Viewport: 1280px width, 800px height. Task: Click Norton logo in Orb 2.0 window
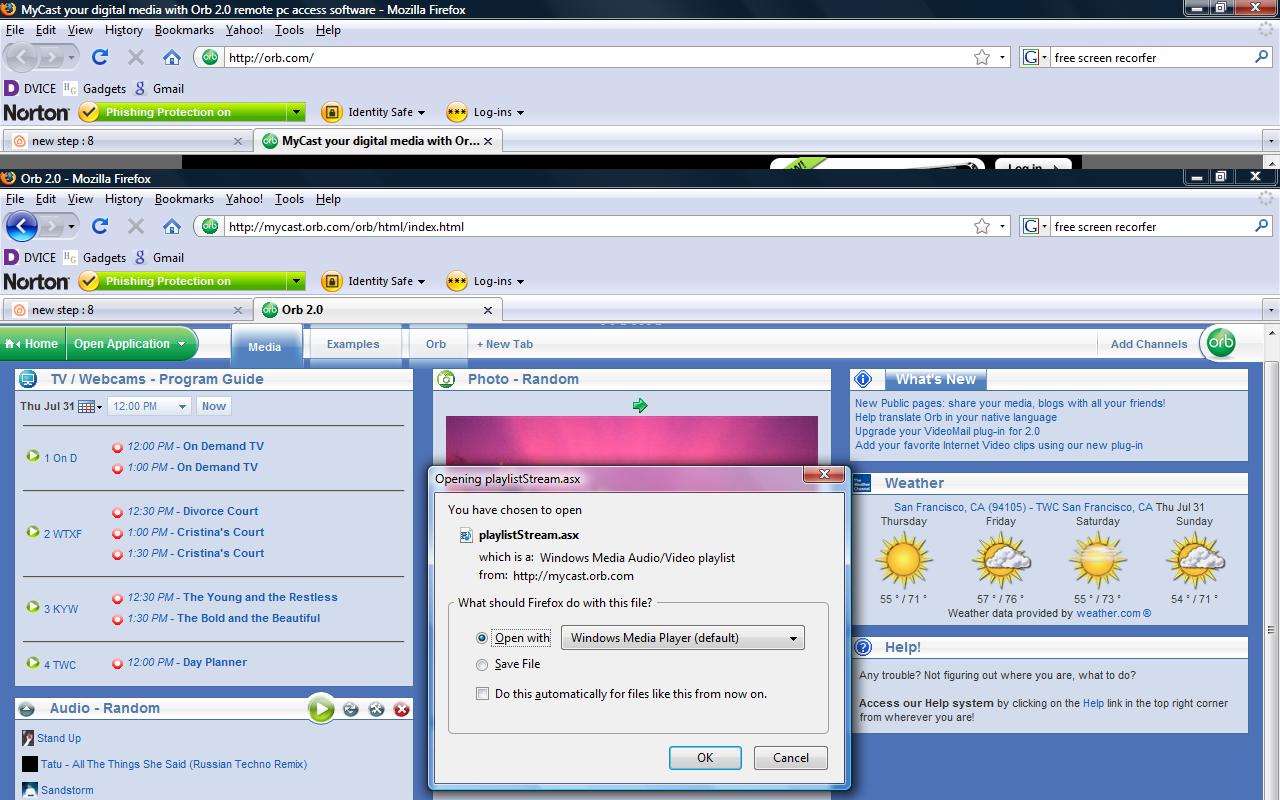pyautogui.click(x=37, y=281)
